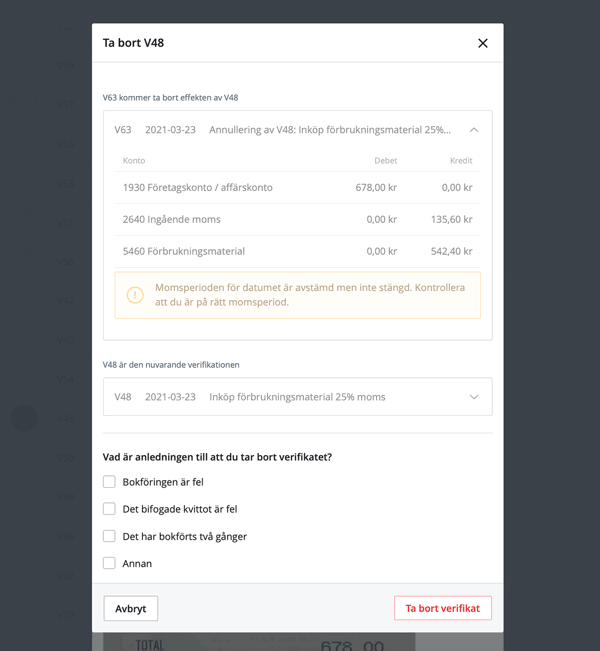
Task: Expand the V48 verification chevron
Action: [474, 397]
